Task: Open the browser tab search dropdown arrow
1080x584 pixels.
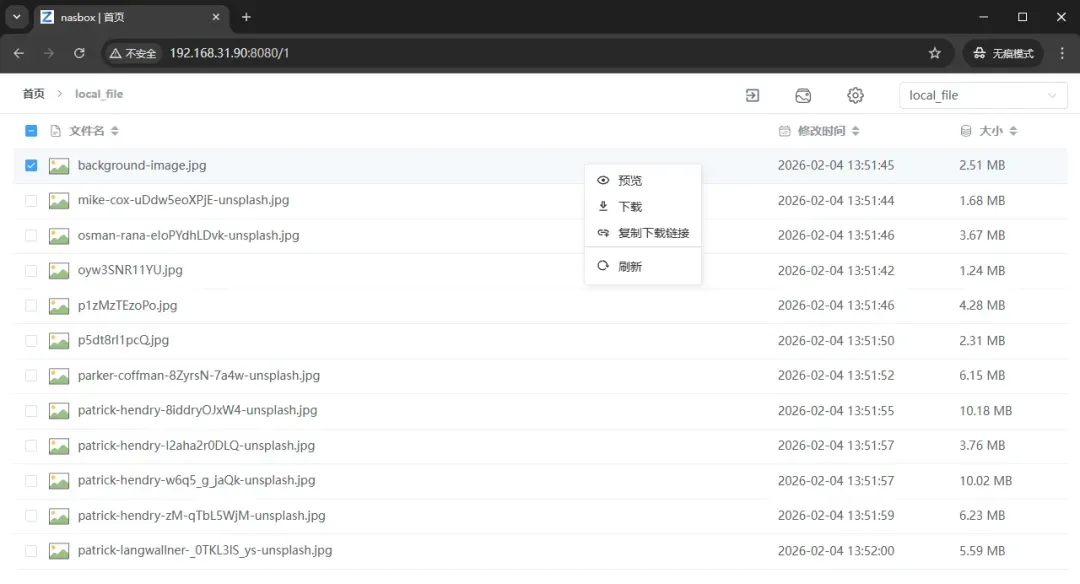Action: [x=17, y=17]
